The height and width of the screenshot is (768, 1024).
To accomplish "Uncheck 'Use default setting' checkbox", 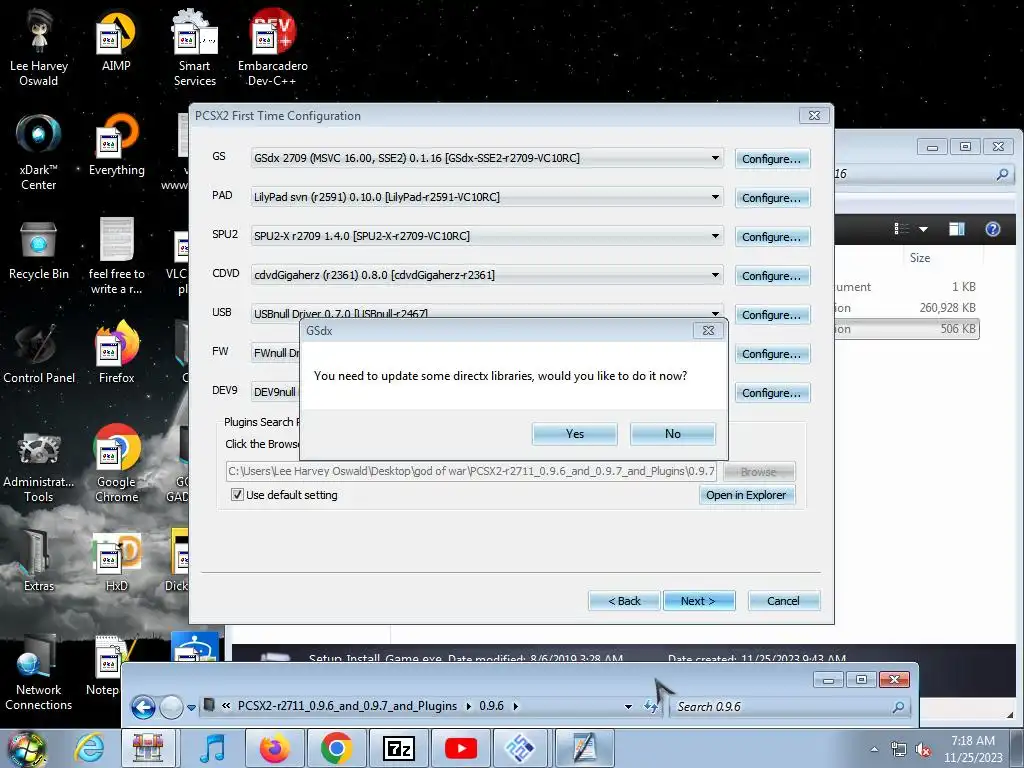I will pyautogui.click(x=238, y=494).
